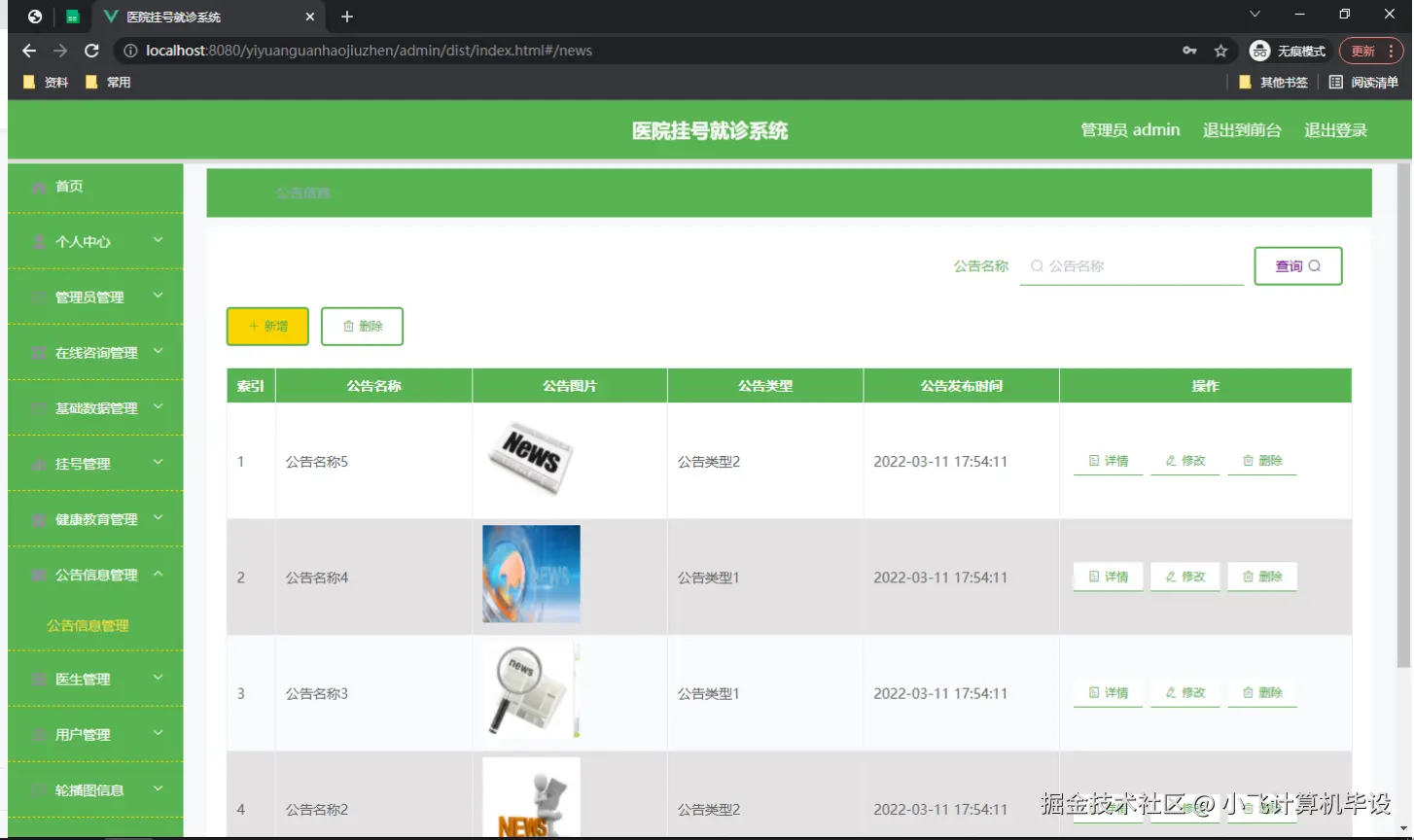Viewport: 1414px width, 840px height.
Task: Click 删除 for 公告名称4 row
Action: coord(1262,577)
